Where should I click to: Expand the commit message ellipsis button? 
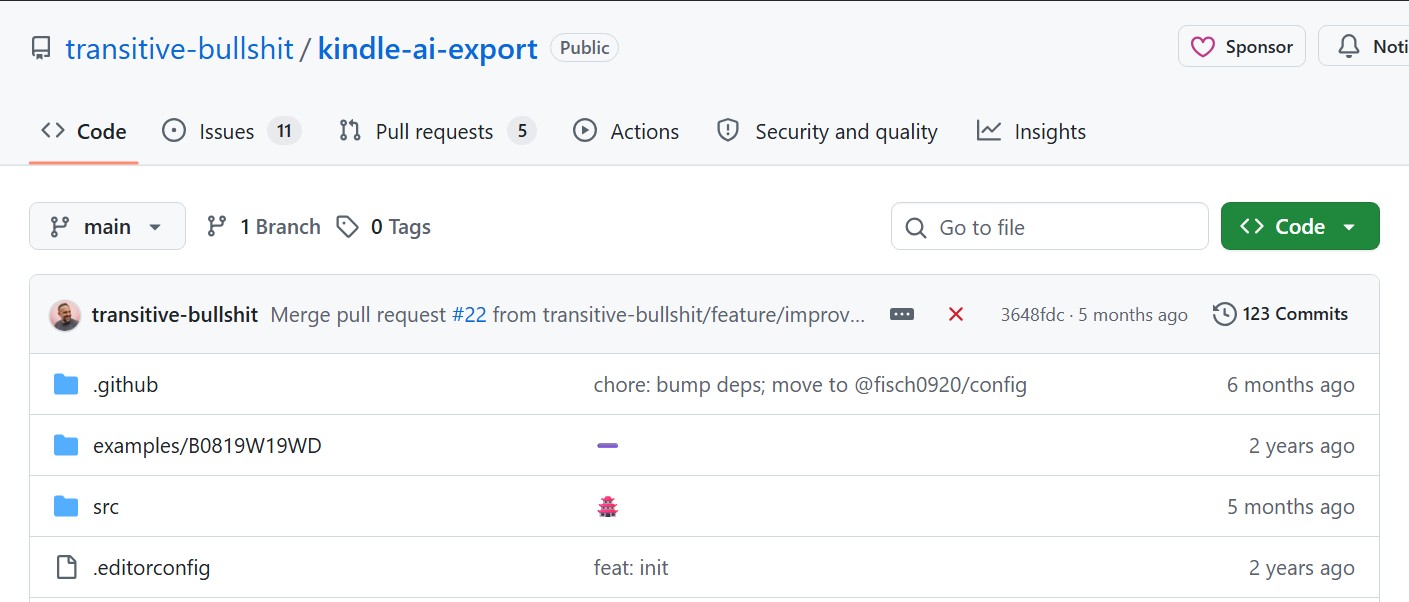click(x=902, y=314)
